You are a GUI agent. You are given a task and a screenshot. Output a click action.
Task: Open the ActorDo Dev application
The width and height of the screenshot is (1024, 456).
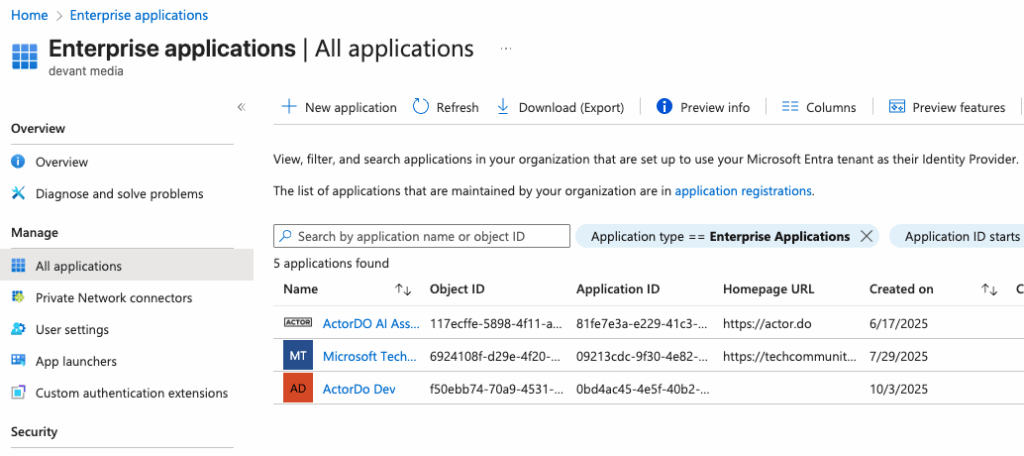358,388
